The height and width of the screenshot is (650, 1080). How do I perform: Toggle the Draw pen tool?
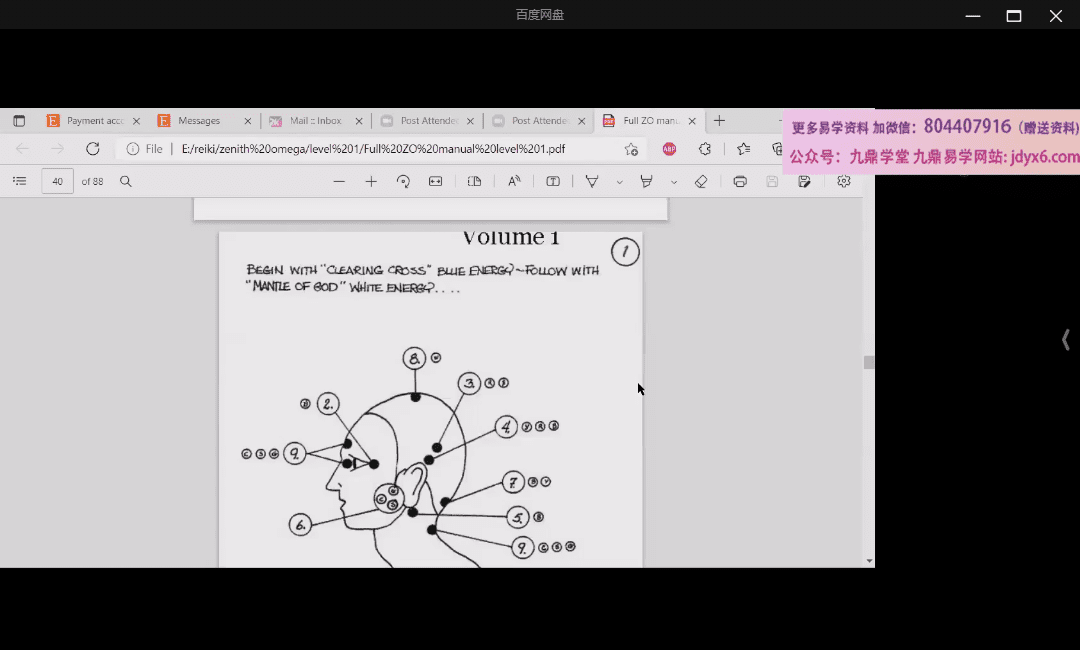click(x=592, y=181)
